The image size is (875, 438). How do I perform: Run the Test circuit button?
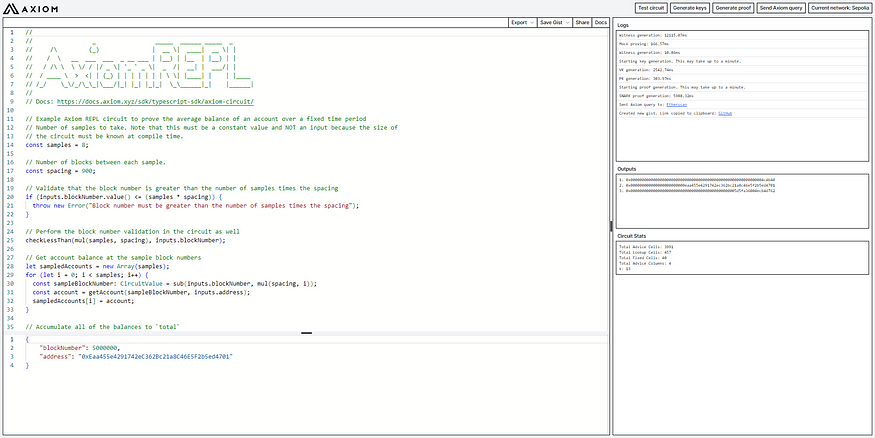(x=651, y=8)
